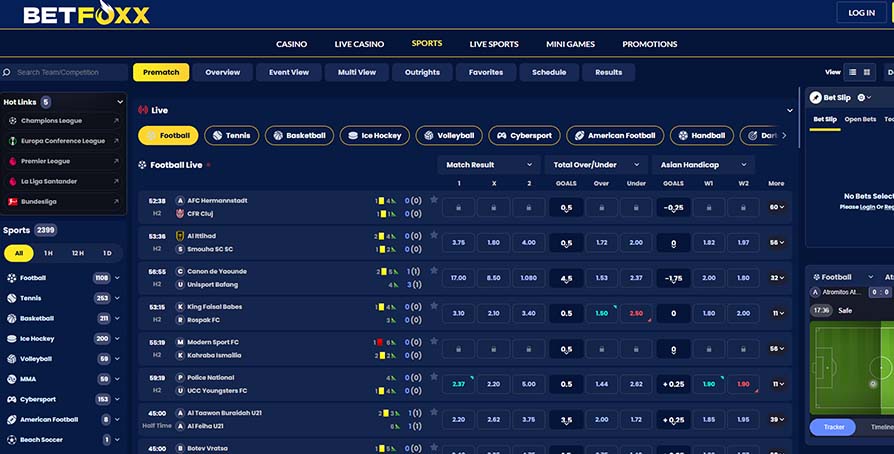Select the 1D time filter
The image size is (894, 454).
click(x=107, y=253)
